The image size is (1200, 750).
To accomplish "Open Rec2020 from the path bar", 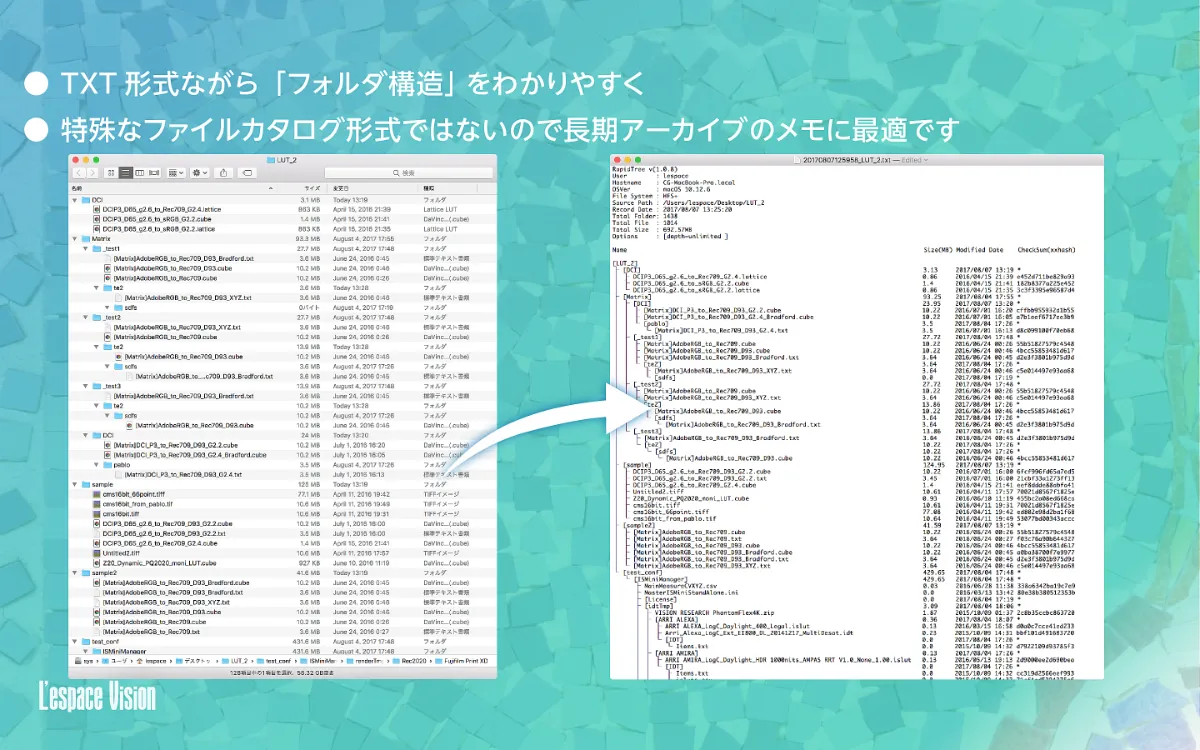I will [x=412, y=660].
